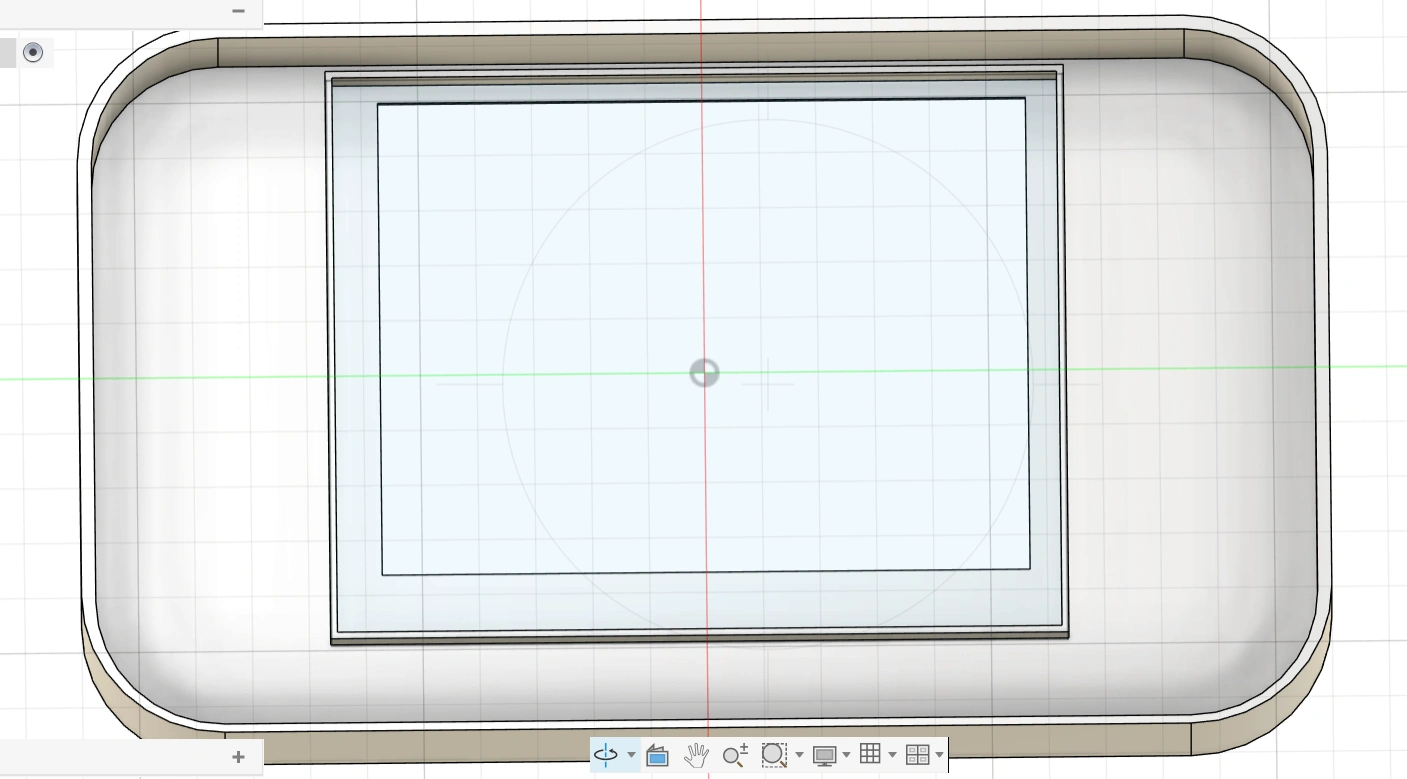
Task: Expand the Grid and Snaps dropdown arrow
Action: (x=892, y=755)
